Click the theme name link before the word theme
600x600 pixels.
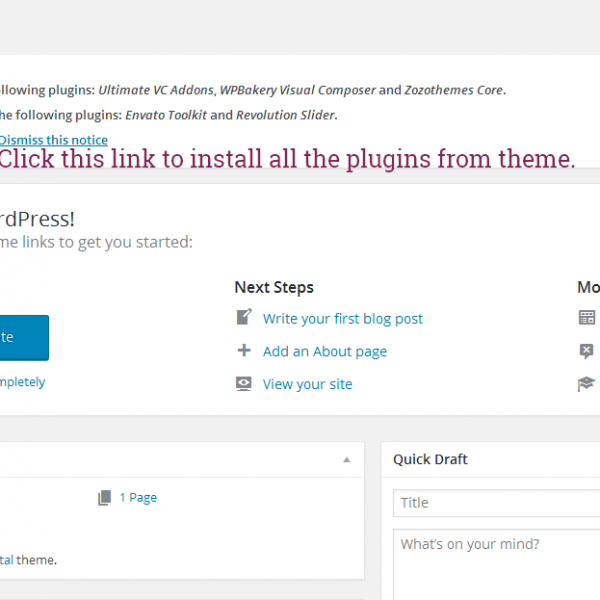tap(6, 560)
